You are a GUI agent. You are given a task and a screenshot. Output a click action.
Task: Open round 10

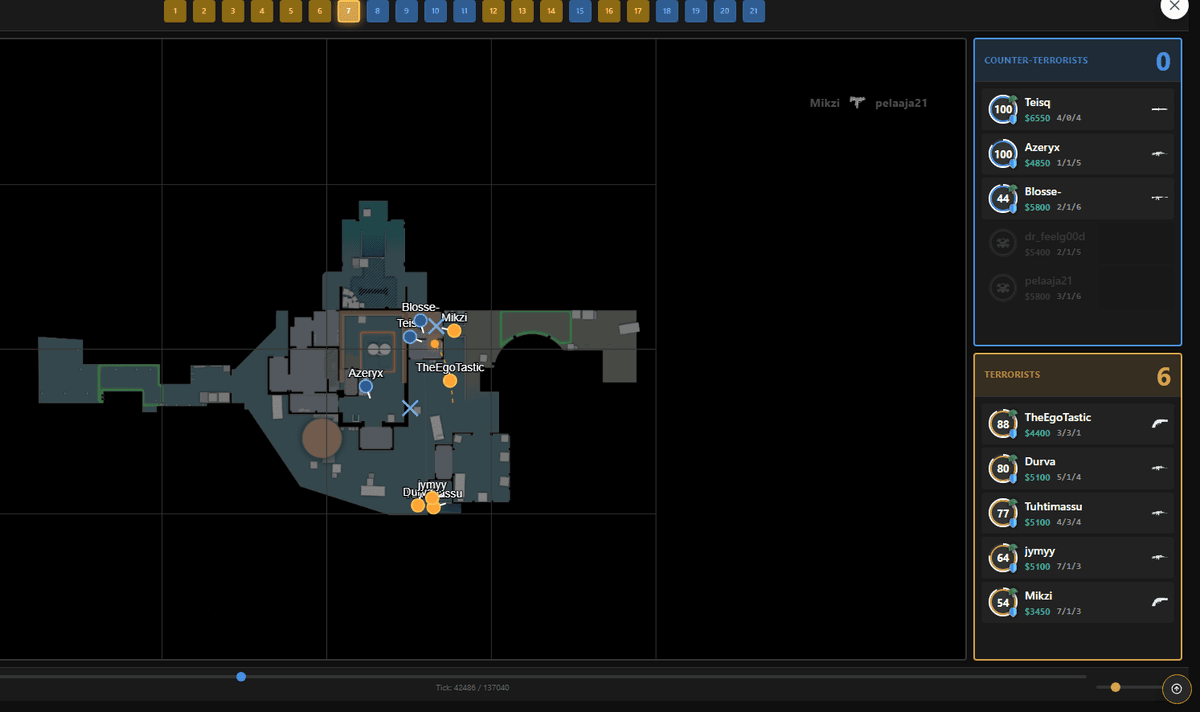point(436,11)
